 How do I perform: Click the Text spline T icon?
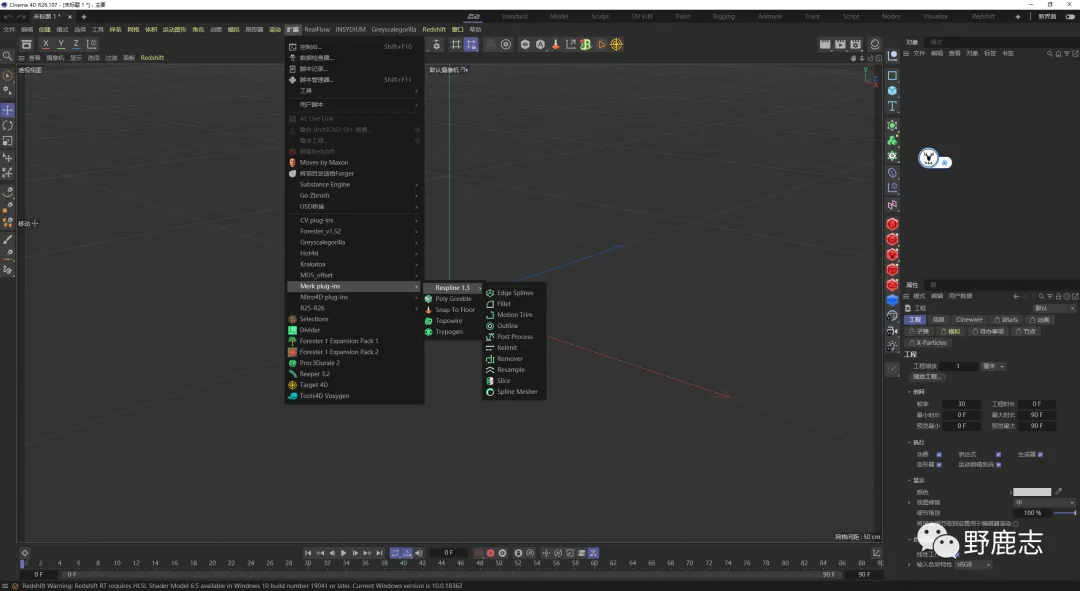(892, 106)
